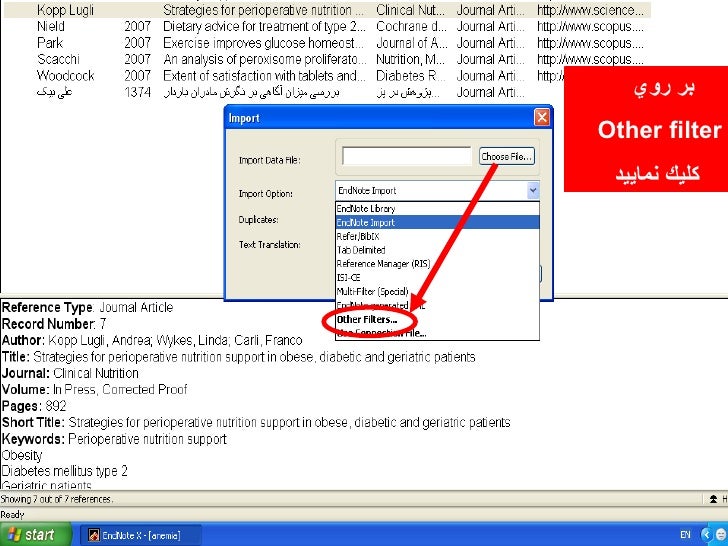Click the Keywords line in preview

tap(114, 439)
